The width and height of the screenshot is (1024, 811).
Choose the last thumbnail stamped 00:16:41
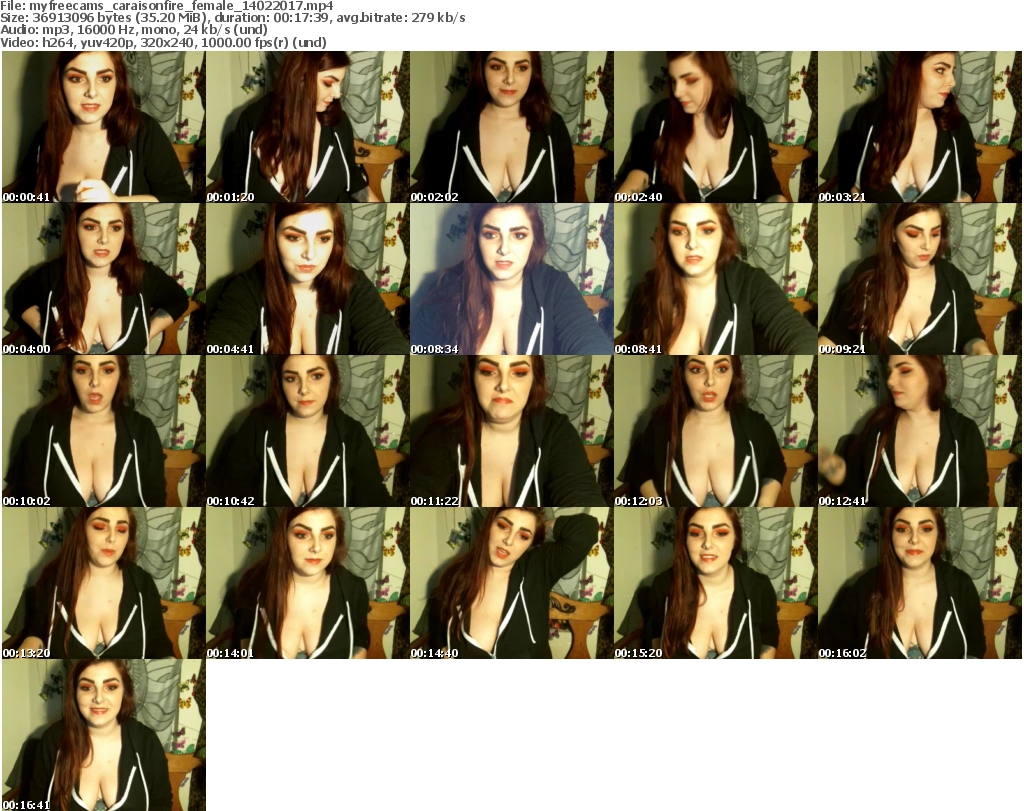[x=104, y=735]
